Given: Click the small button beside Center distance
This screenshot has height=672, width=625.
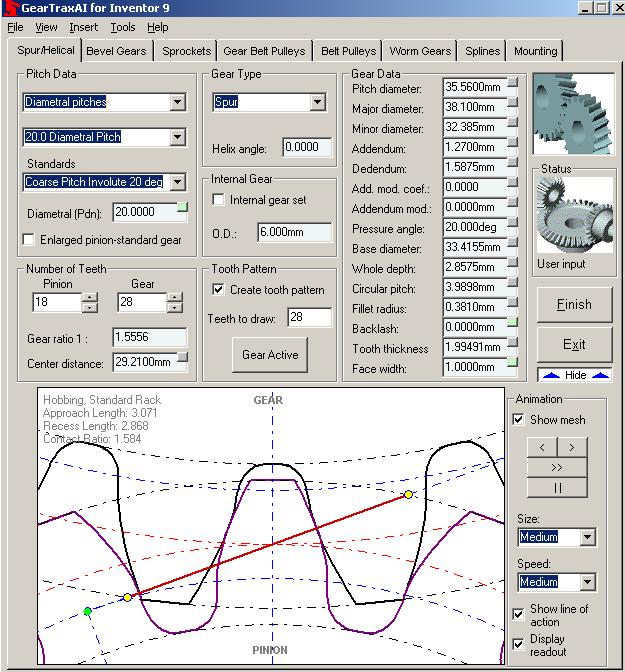Looking at the screenshot, I should pyautogui.click(x=183, y=357).
